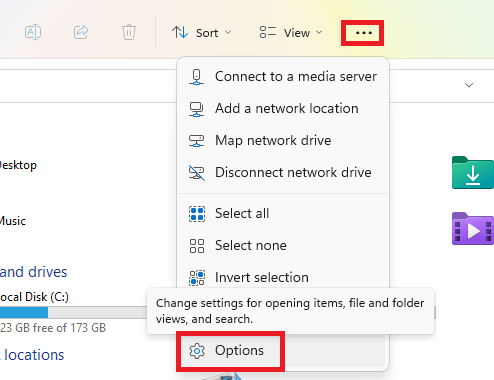Viewport: 494px width, 380px height.
Task: Open the View dropdown
Action: tap(291, 33)
